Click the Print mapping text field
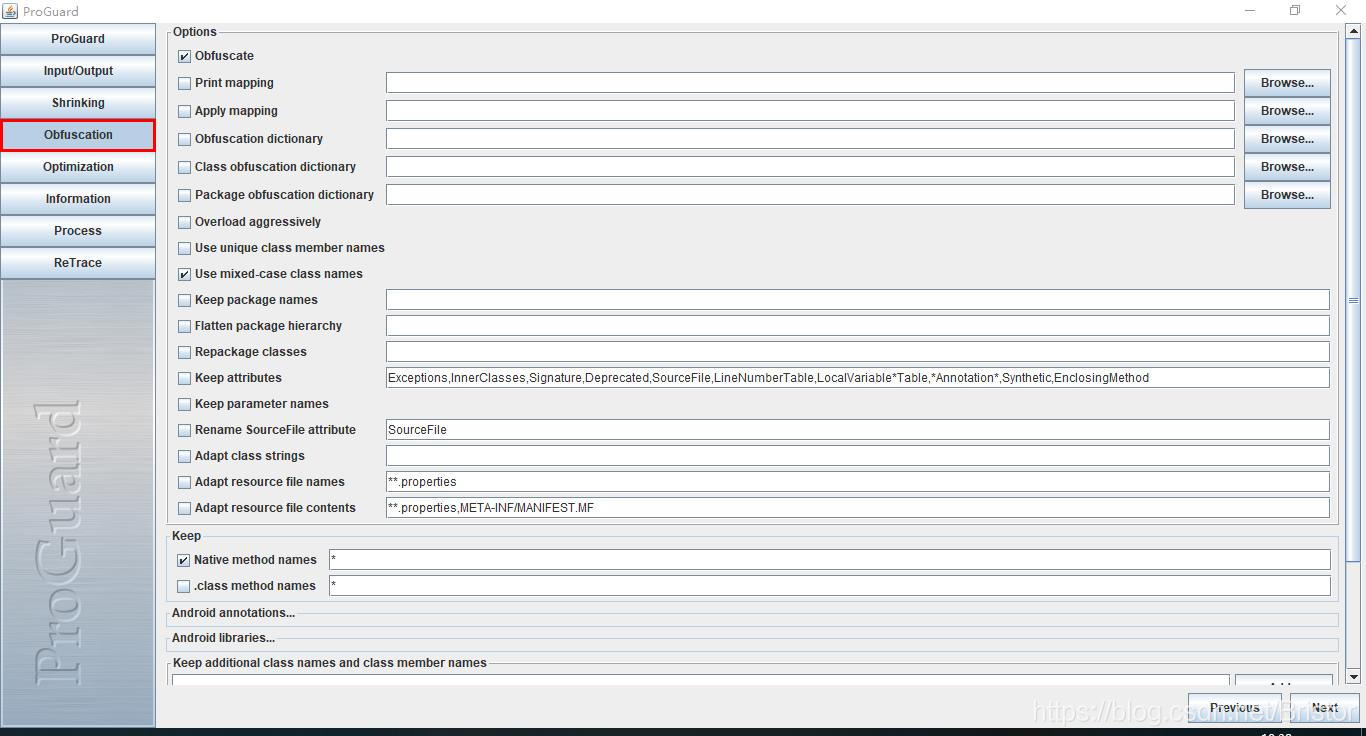This screenshot has width=1366, height=736. 810,83
